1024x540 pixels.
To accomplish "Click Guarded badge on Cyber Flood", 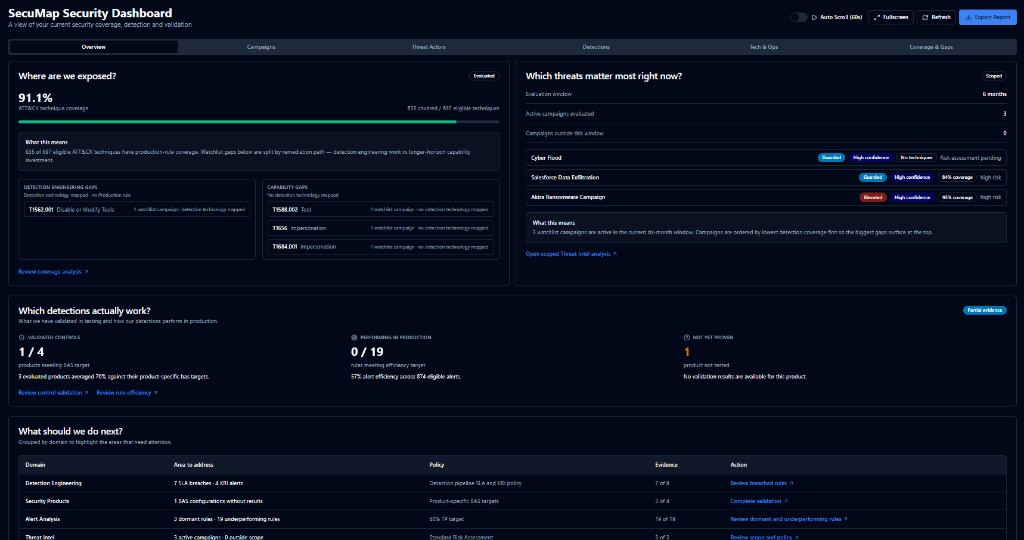I will (x=831, y=157).
